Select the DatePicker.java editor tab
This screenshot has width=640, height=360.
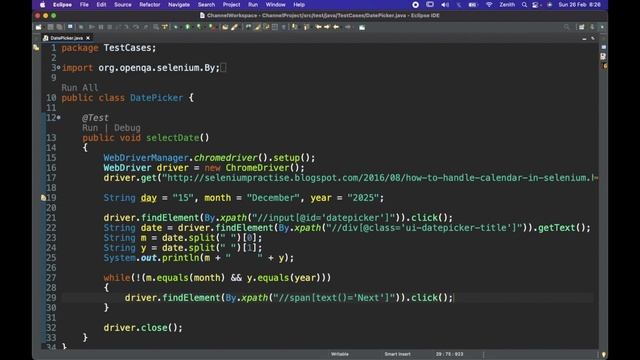pos(66,38)
